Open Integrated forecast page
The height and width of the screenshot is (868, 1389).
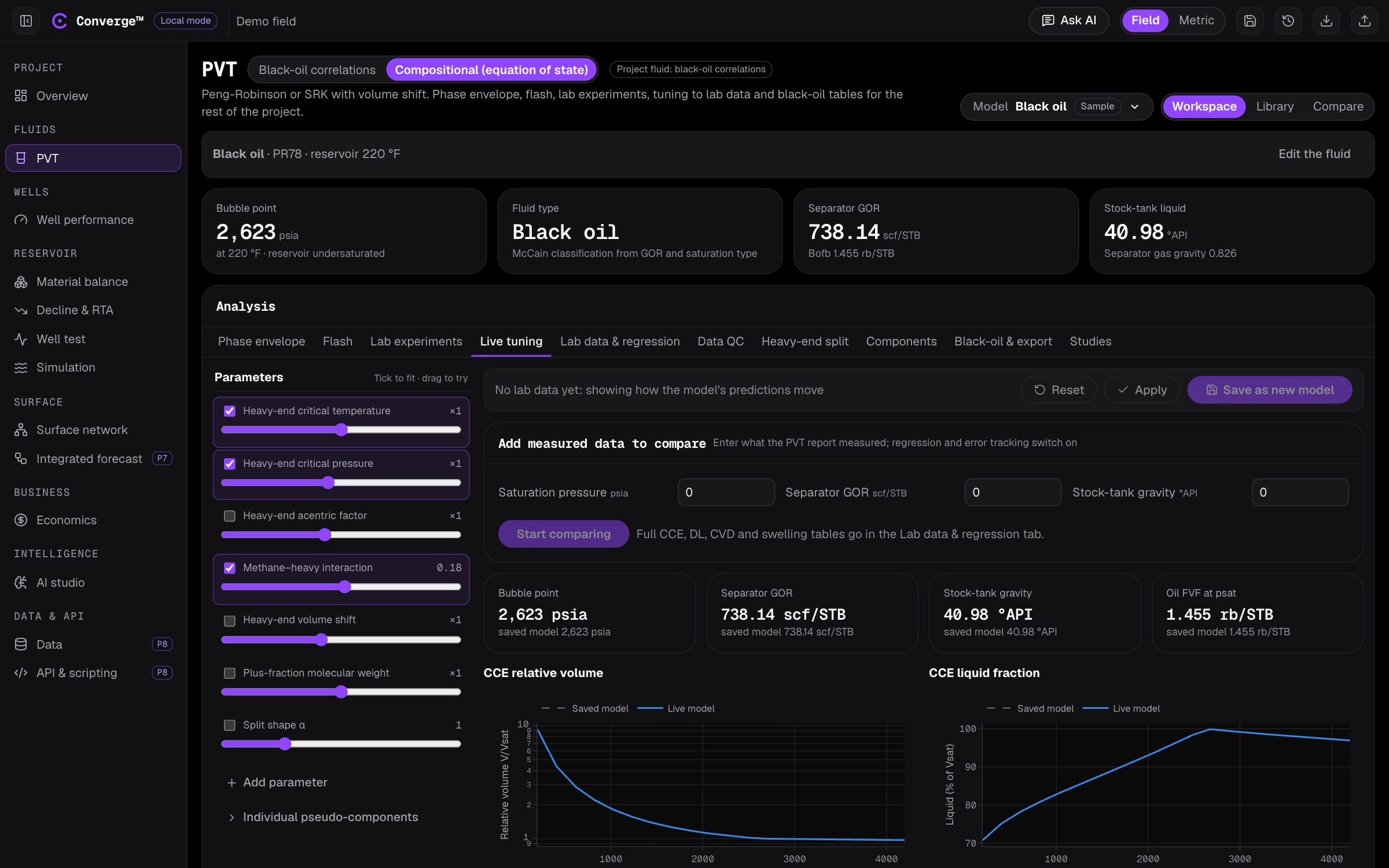(93, 459)
